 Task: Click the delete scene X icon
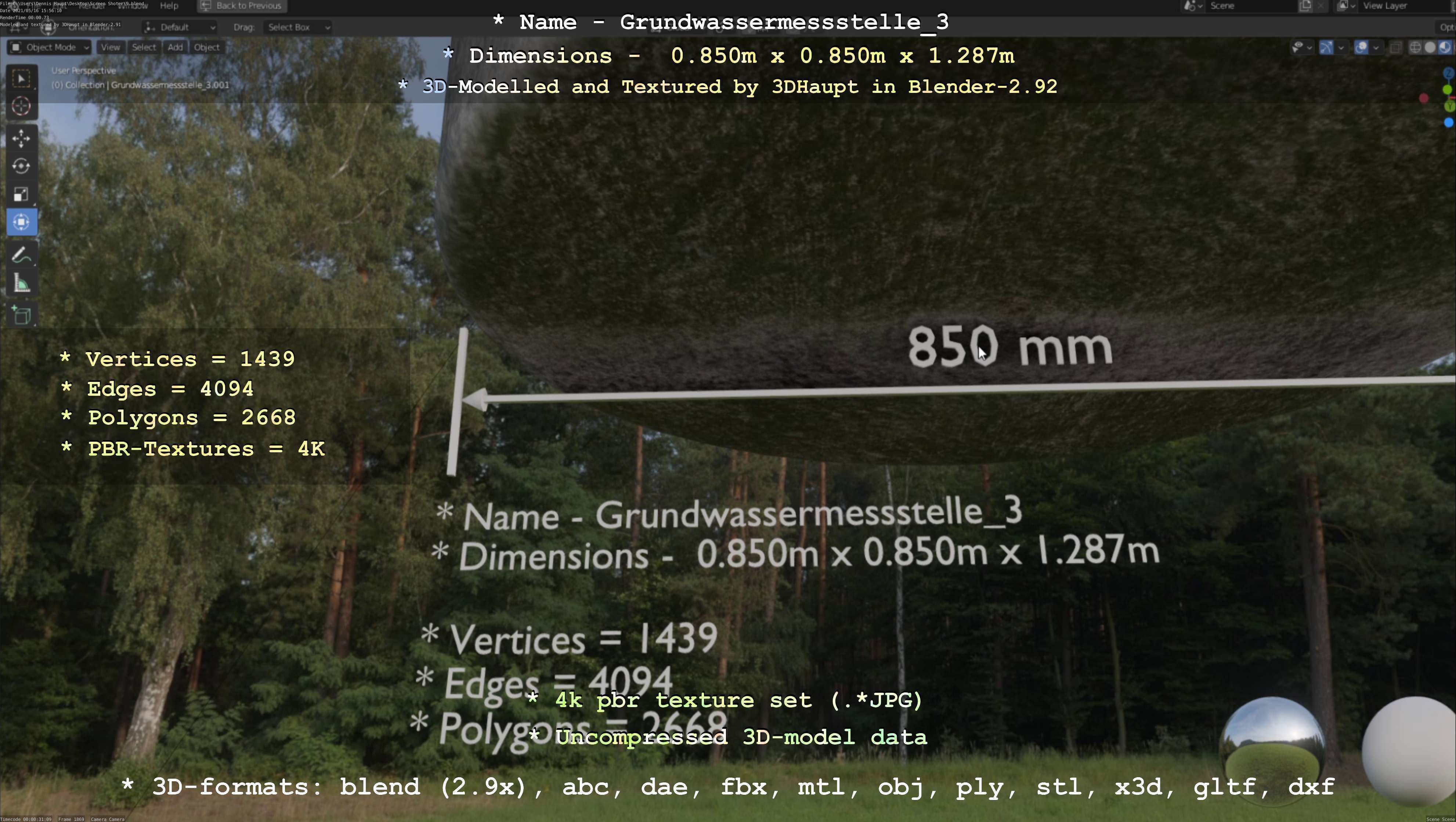[1321, 6]
